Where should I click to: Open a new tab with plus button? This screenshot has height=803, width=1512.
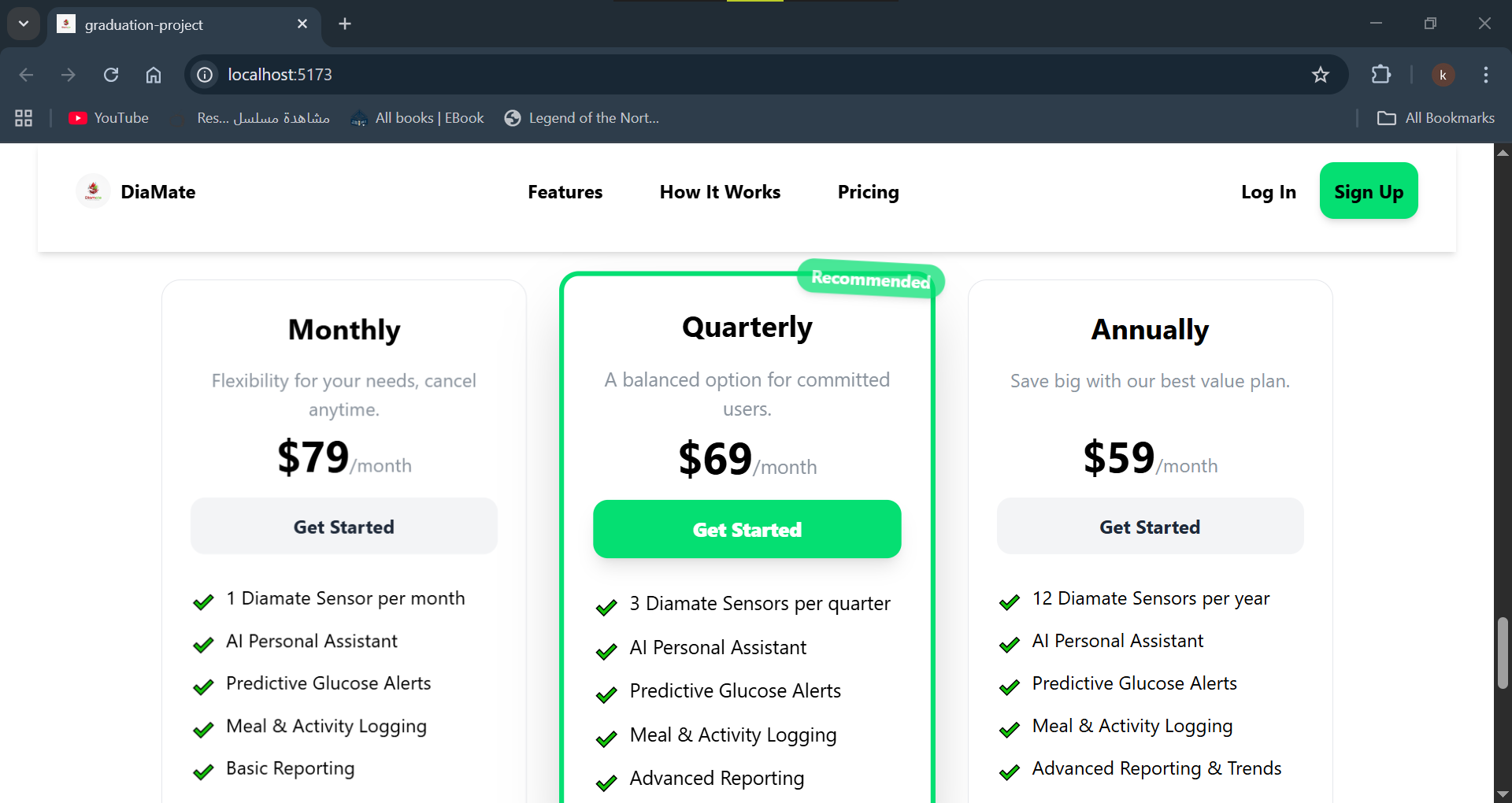point(345,24)
